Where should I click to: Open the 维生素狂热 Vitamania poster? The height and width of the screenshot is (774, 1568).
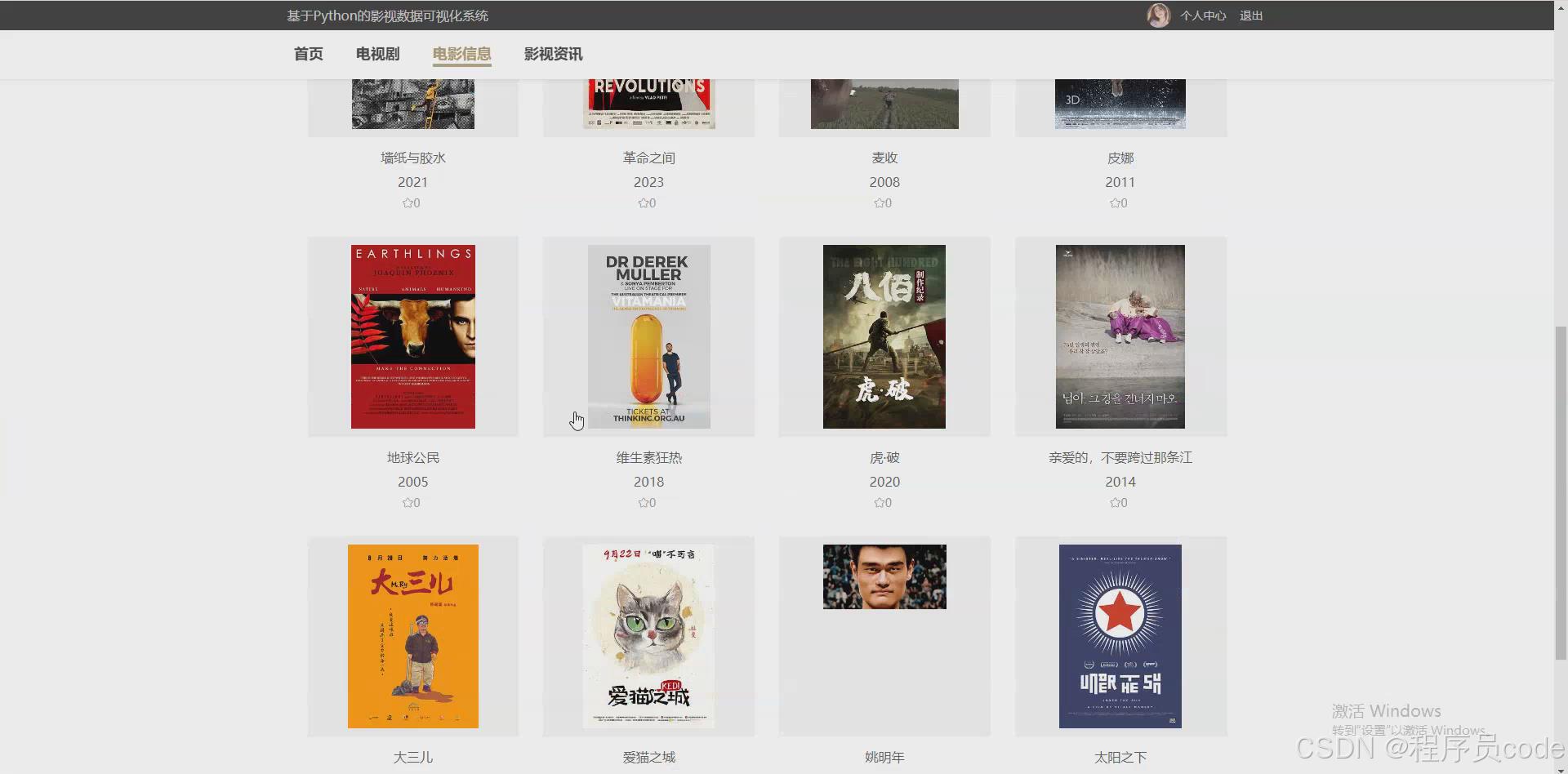click(649, 336)
